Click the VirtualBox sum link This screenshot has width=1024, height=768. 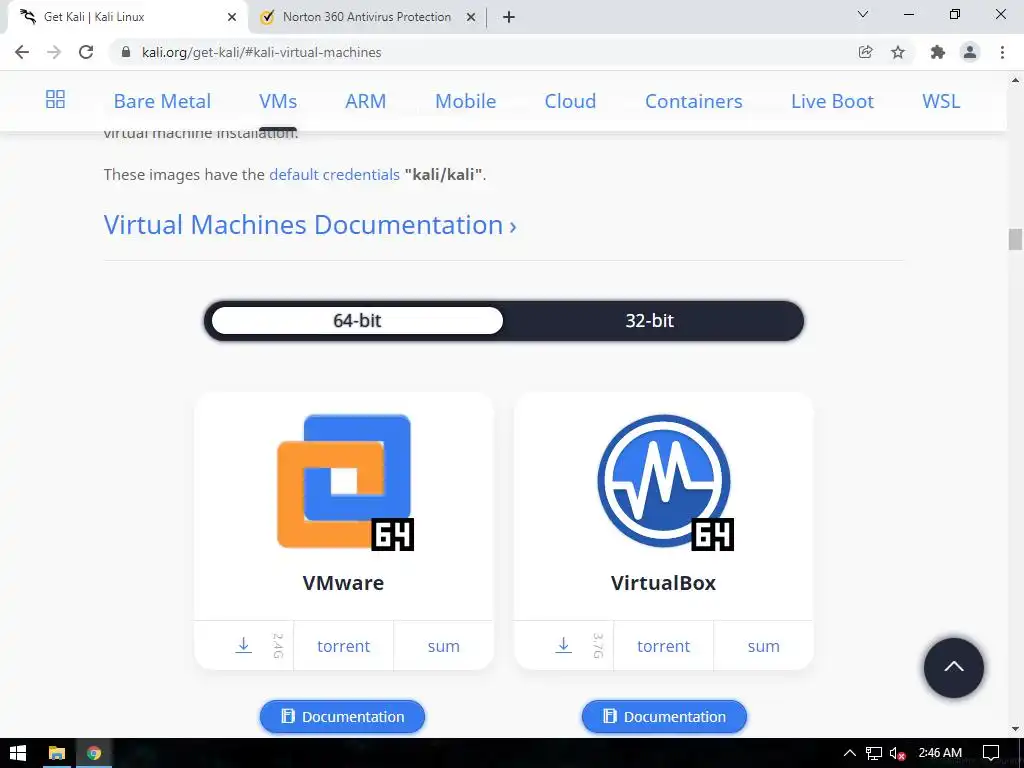[x=763, y=646]
